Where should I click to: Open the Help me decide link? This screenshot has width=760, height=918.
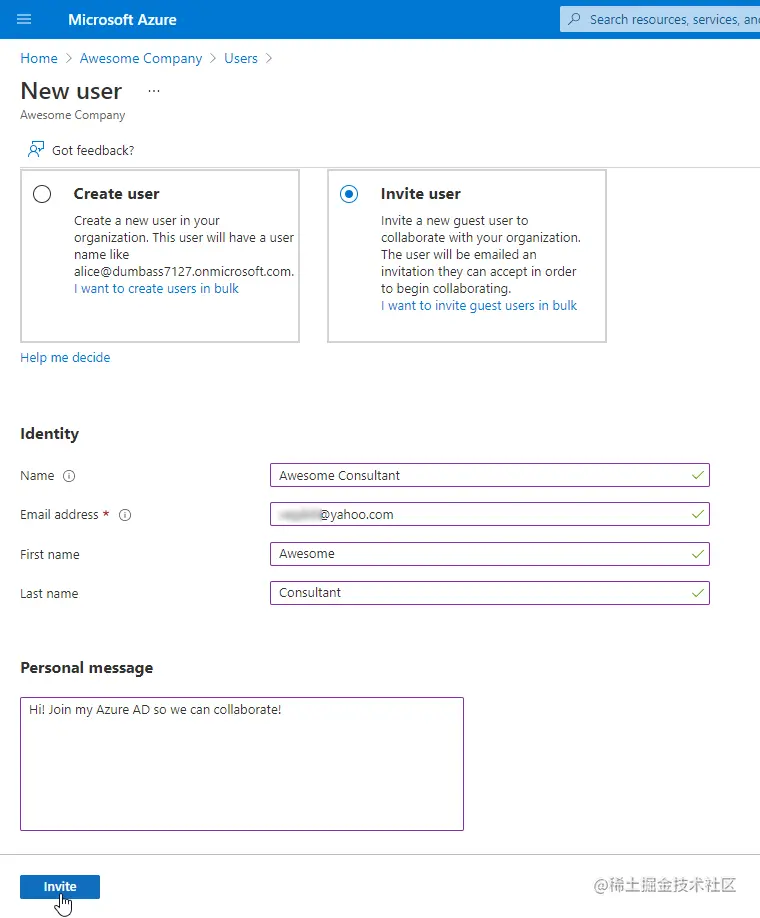pos(65,357)
